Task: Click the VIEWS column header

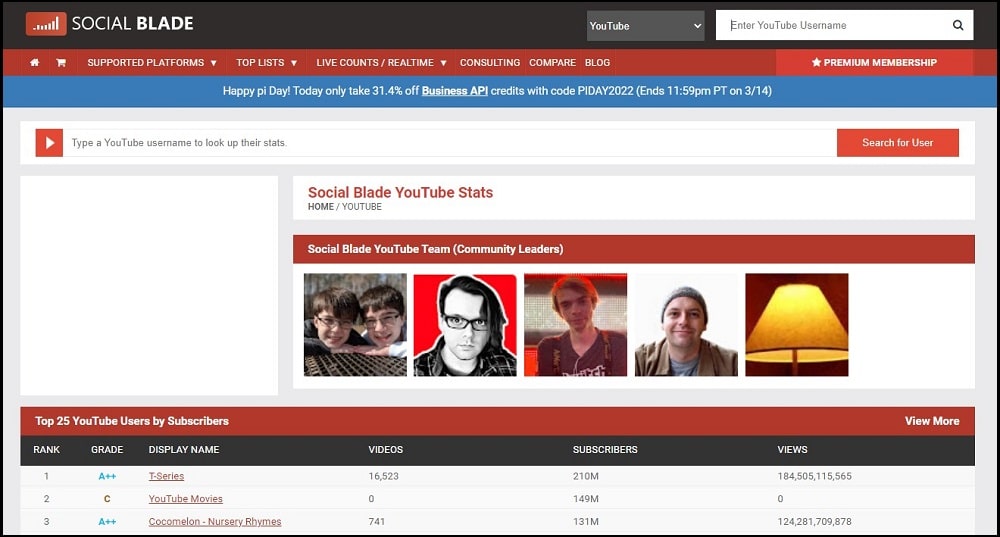Action: (792, 450)
